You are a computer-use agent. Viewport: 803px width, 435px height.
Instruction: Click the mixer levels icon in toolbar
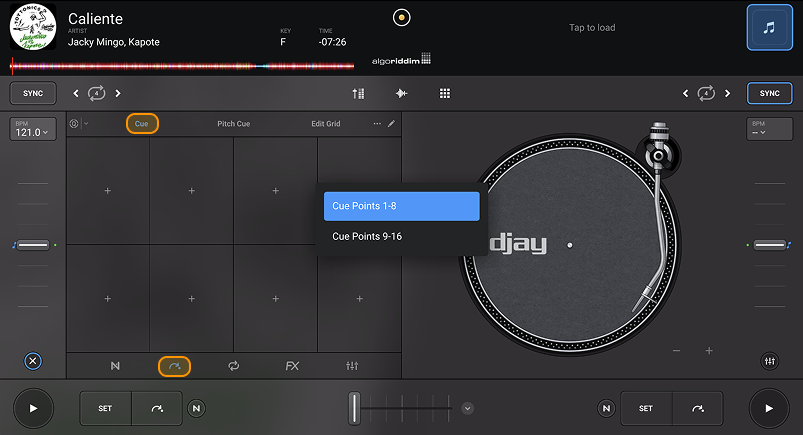click(x=358, y=93)
